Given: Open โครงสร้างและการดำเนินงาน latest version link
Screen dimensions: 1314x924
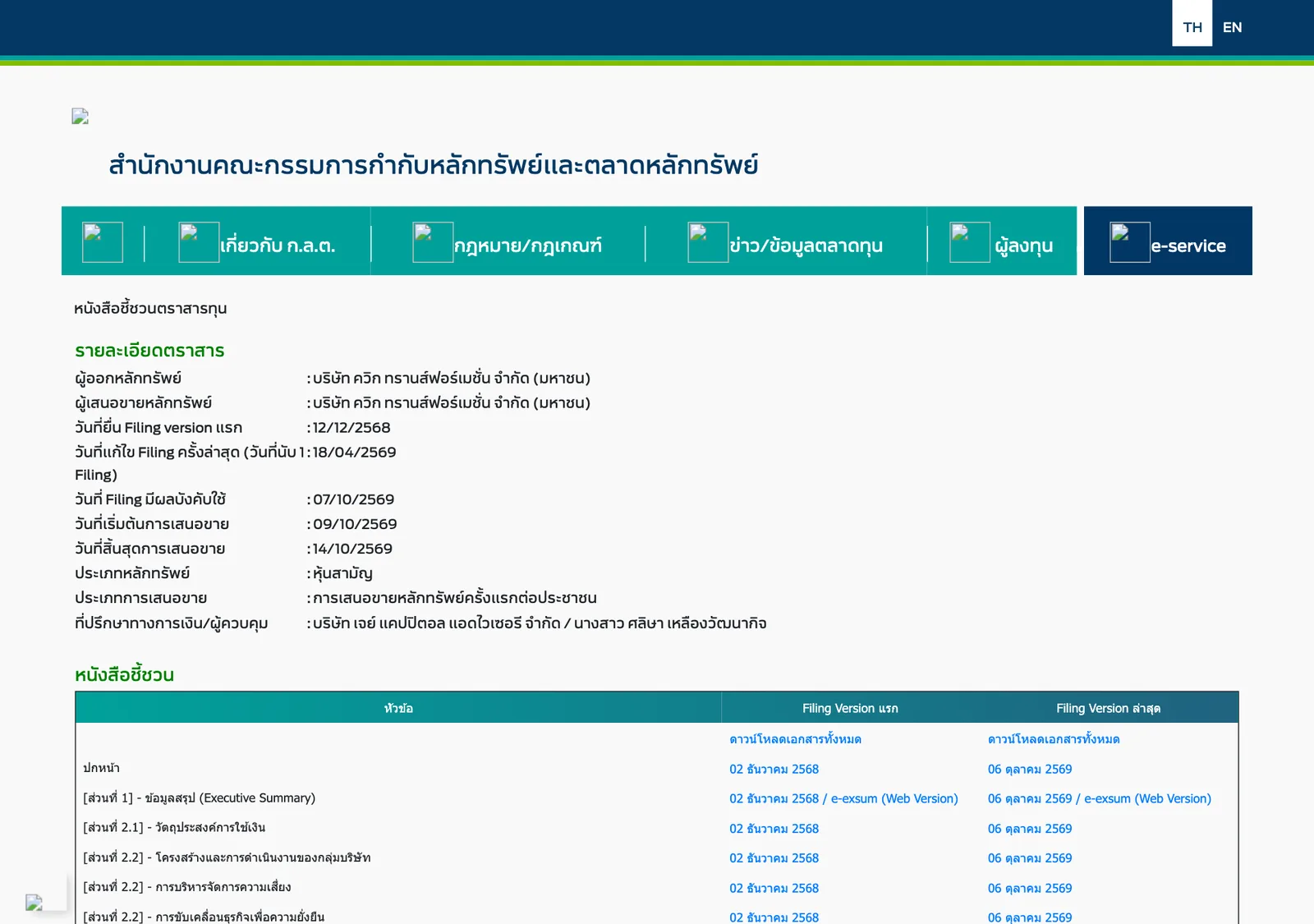Looking at the screenshot, I should [x=1030, y=858].
